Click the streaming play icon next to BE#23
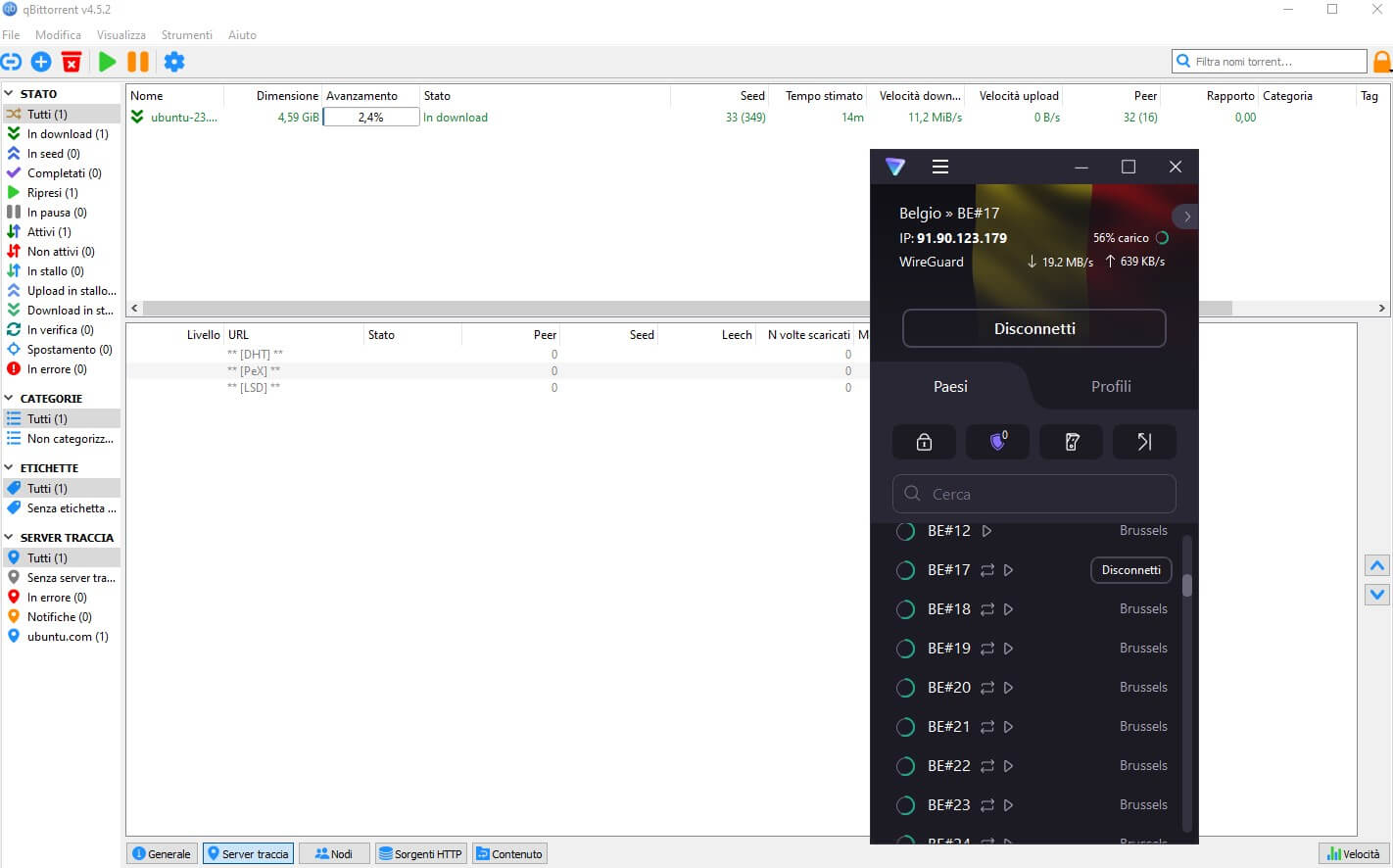Screen dimensions: 1393x868 click(1009, 805)
